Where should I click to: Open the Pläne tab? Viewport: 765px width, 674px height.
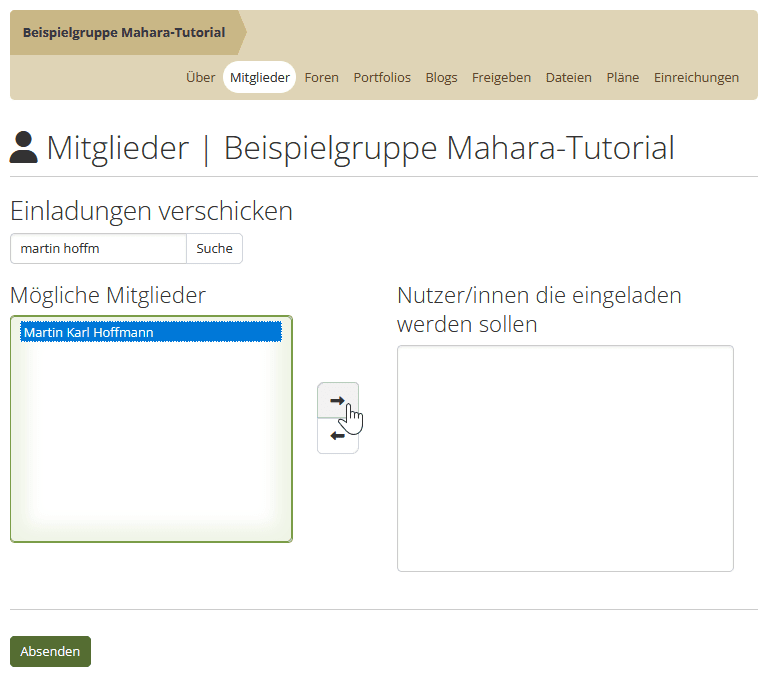623,77
